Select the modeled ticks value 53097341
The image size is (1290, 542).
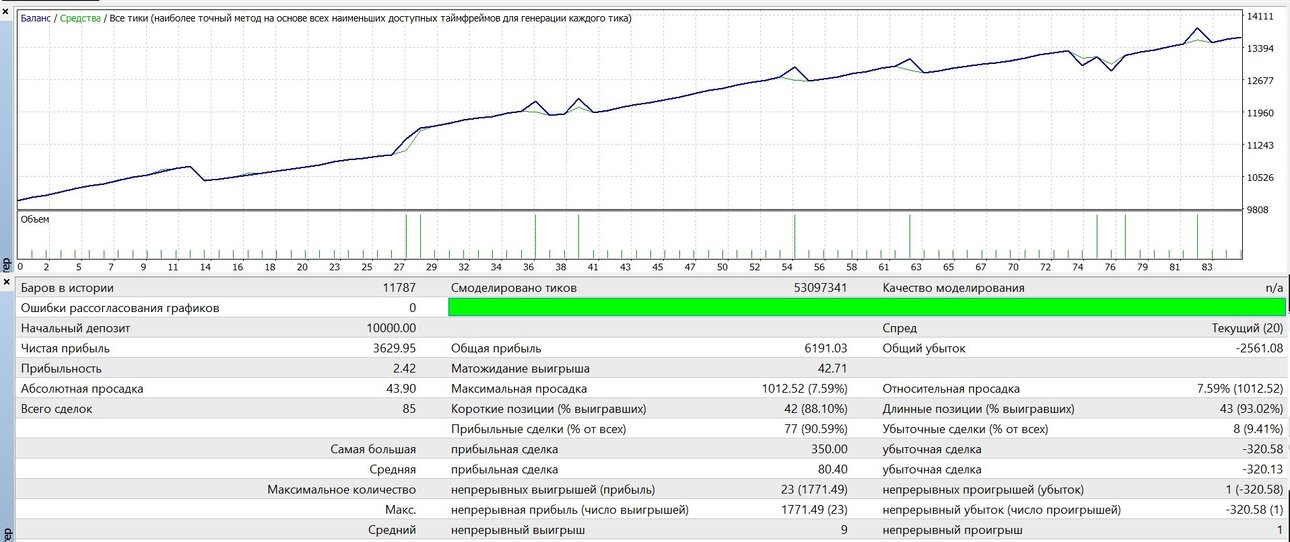(820, 288)
